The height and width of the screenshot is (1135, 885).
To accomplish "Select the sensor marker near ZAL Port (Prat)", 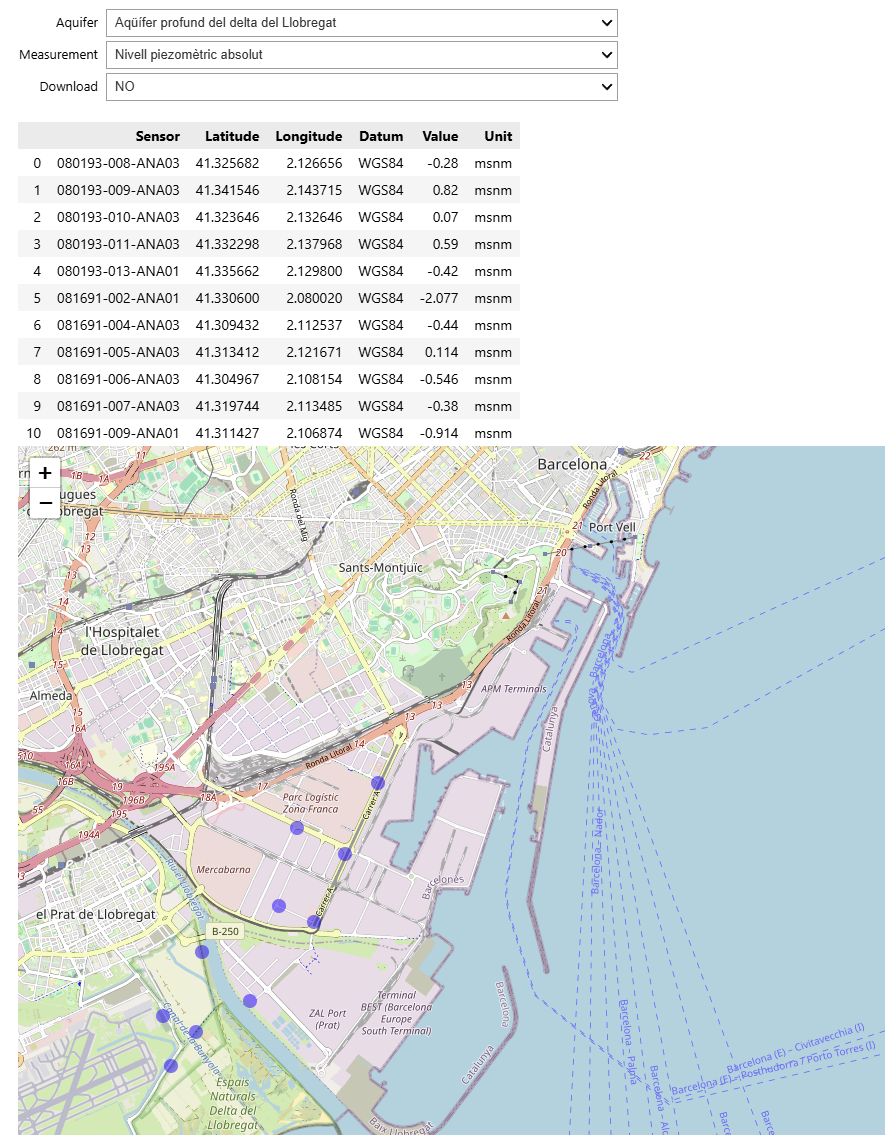I will coord(249,1000).
